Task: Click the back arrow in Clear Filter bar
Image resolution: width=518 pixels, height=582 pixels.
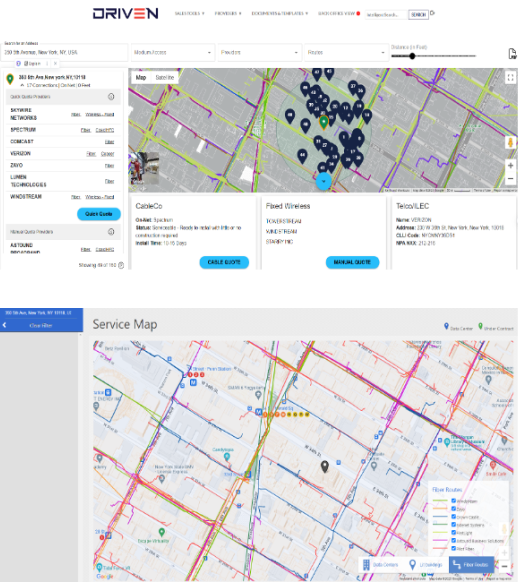Action: click(x=4, y=325)
